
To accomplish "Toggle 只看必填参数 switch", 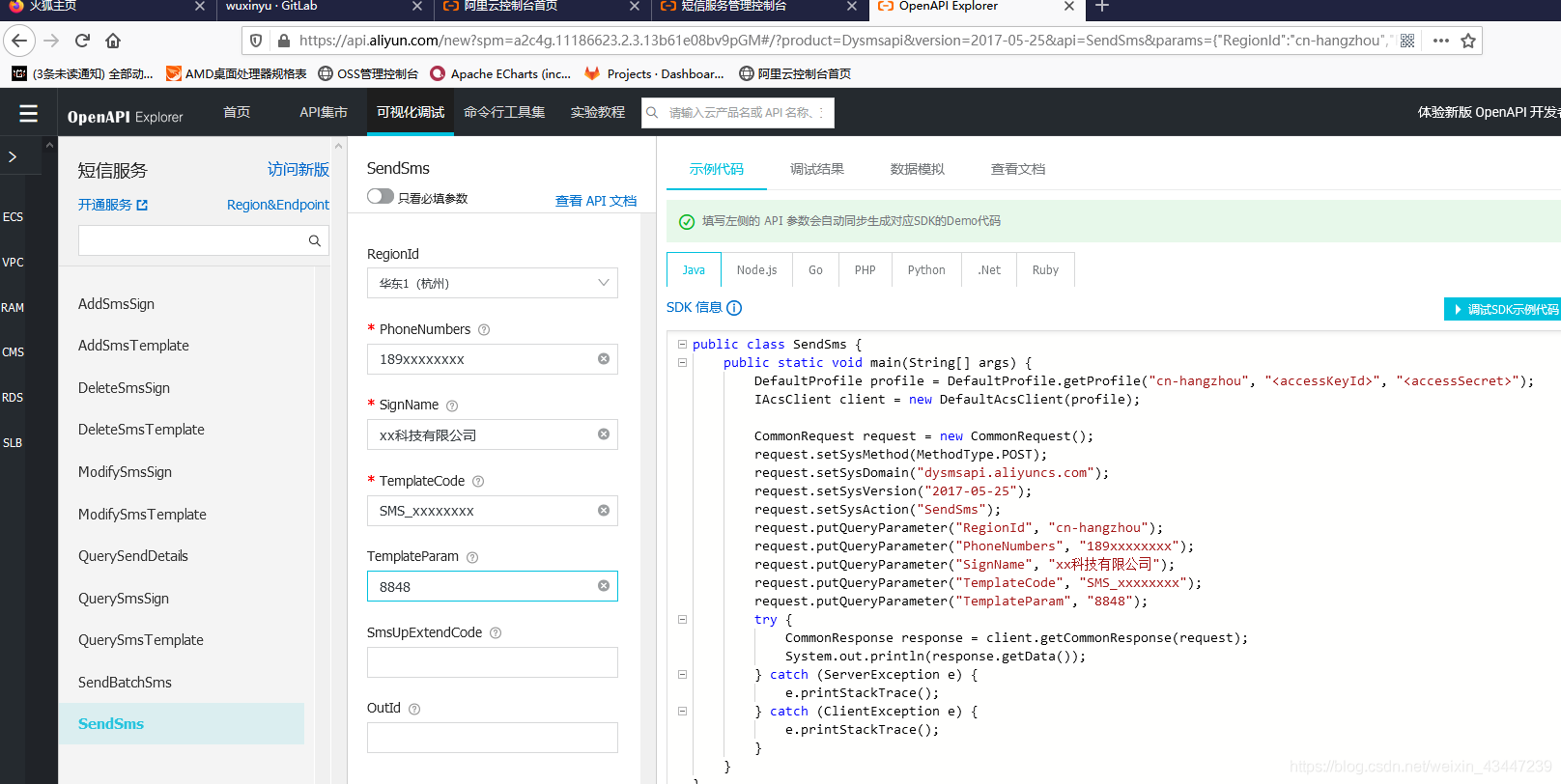I will [381, 197].
